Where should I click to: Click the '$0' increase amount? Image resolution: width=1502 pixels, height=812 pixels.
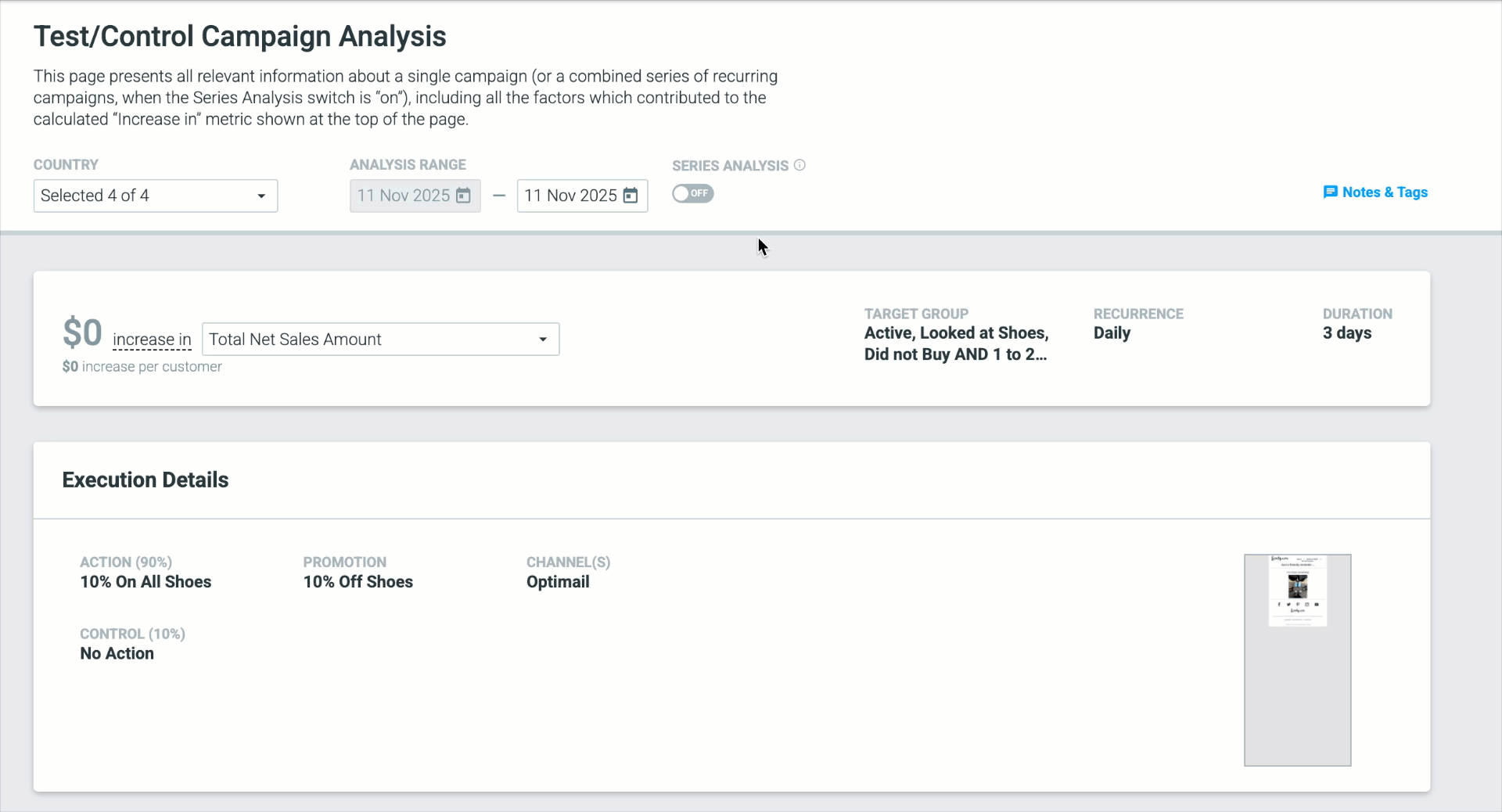point(82,333)
